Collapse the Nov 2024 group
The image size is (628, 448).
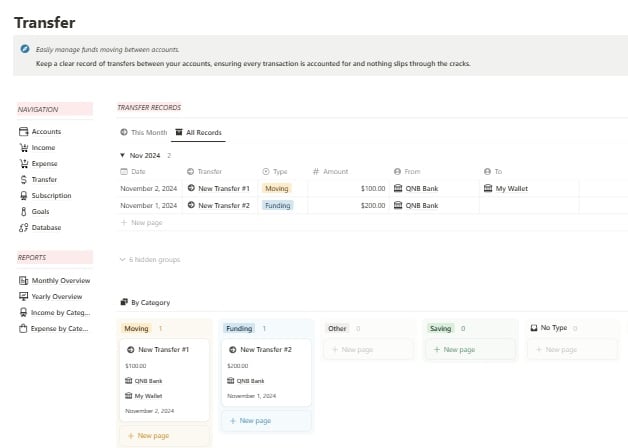pos(122,156)
